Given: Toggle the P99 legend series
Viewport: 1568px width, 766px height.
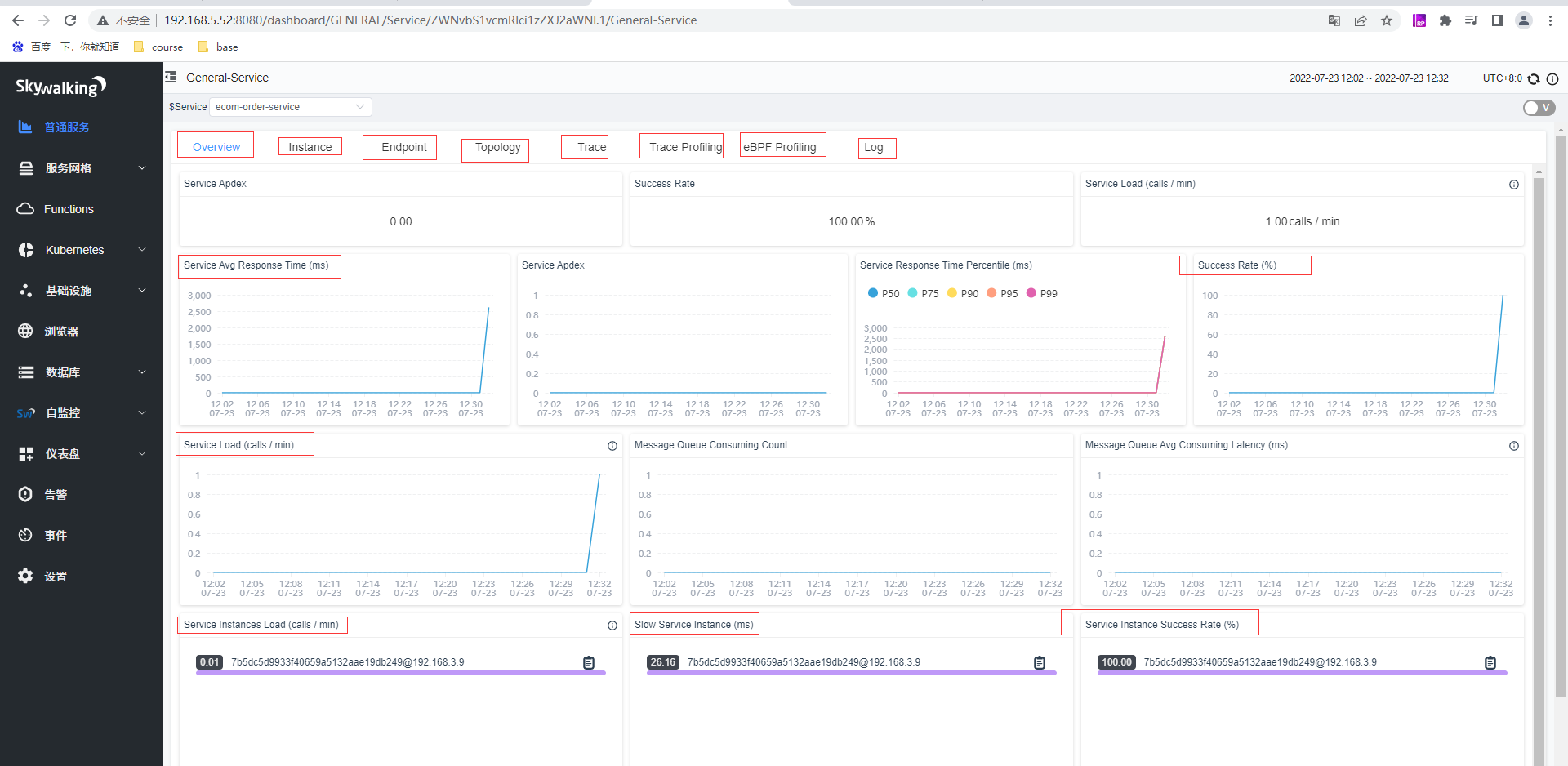Looking at the screenshot, I should (x=1042, y=293).
